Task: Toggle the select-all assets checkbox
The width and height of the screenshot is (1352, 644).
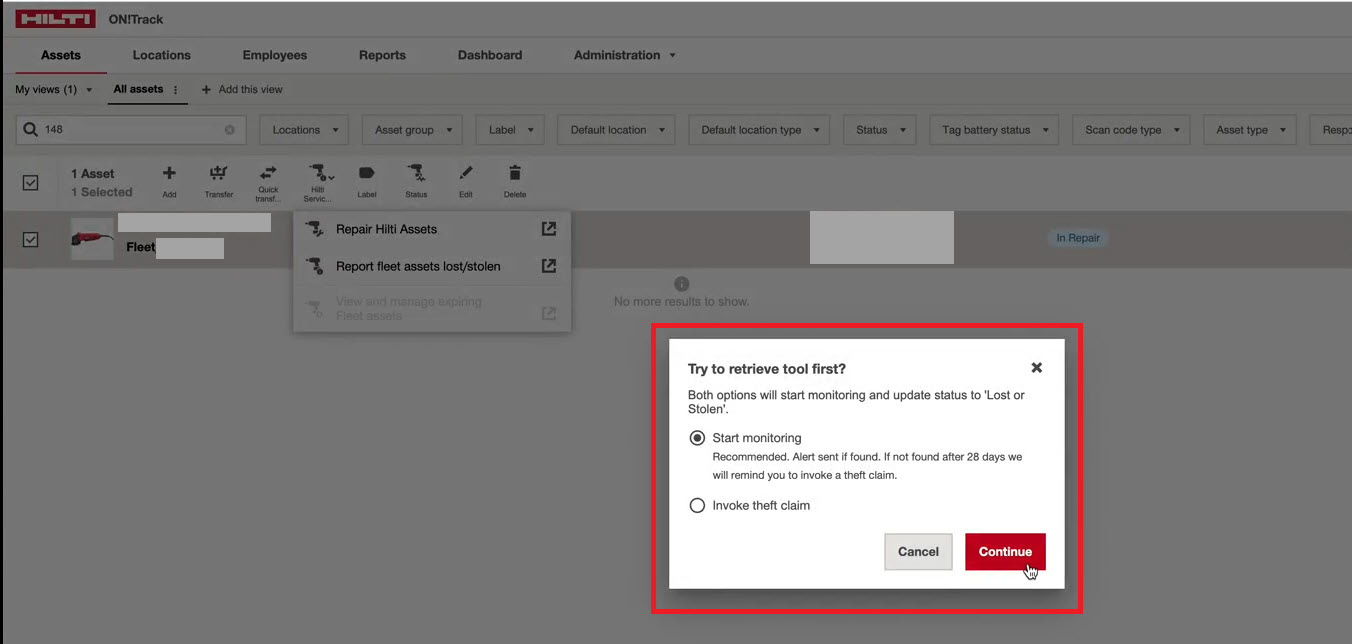Action: 31,182
